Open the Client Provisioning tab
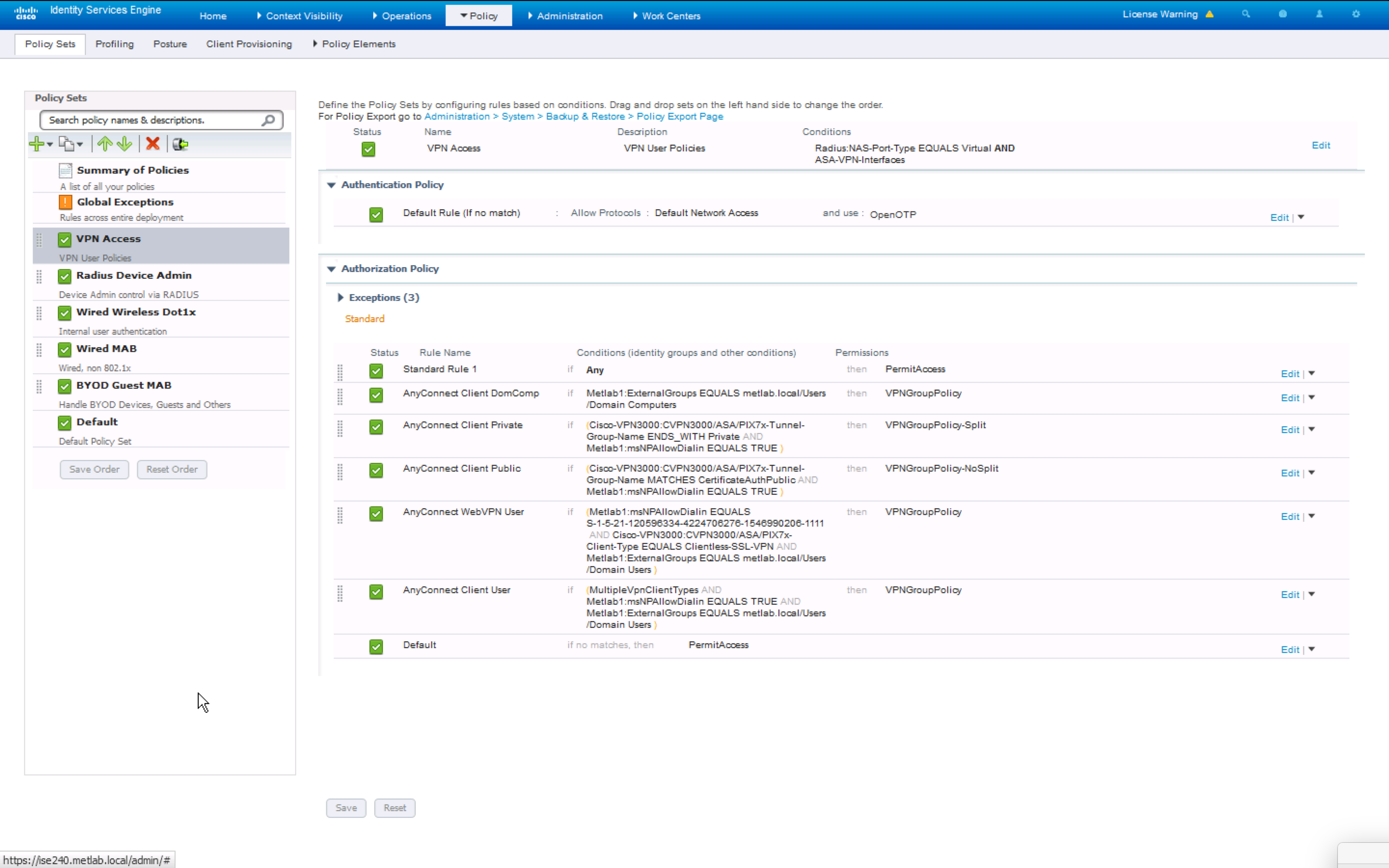The height and width of the screenshot is (868, 1389). pos(249,44)
